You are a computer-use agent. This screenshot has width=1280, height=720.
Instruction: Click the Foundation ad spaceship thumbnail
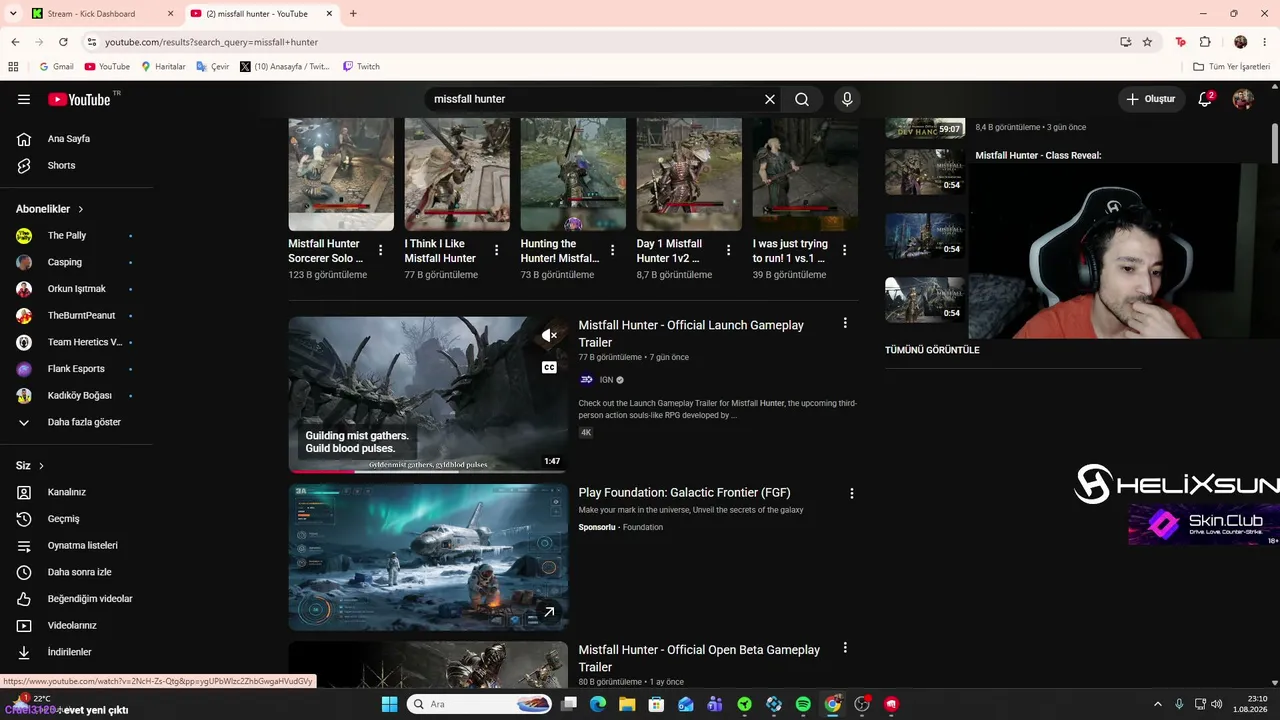(x=428, y=557)
